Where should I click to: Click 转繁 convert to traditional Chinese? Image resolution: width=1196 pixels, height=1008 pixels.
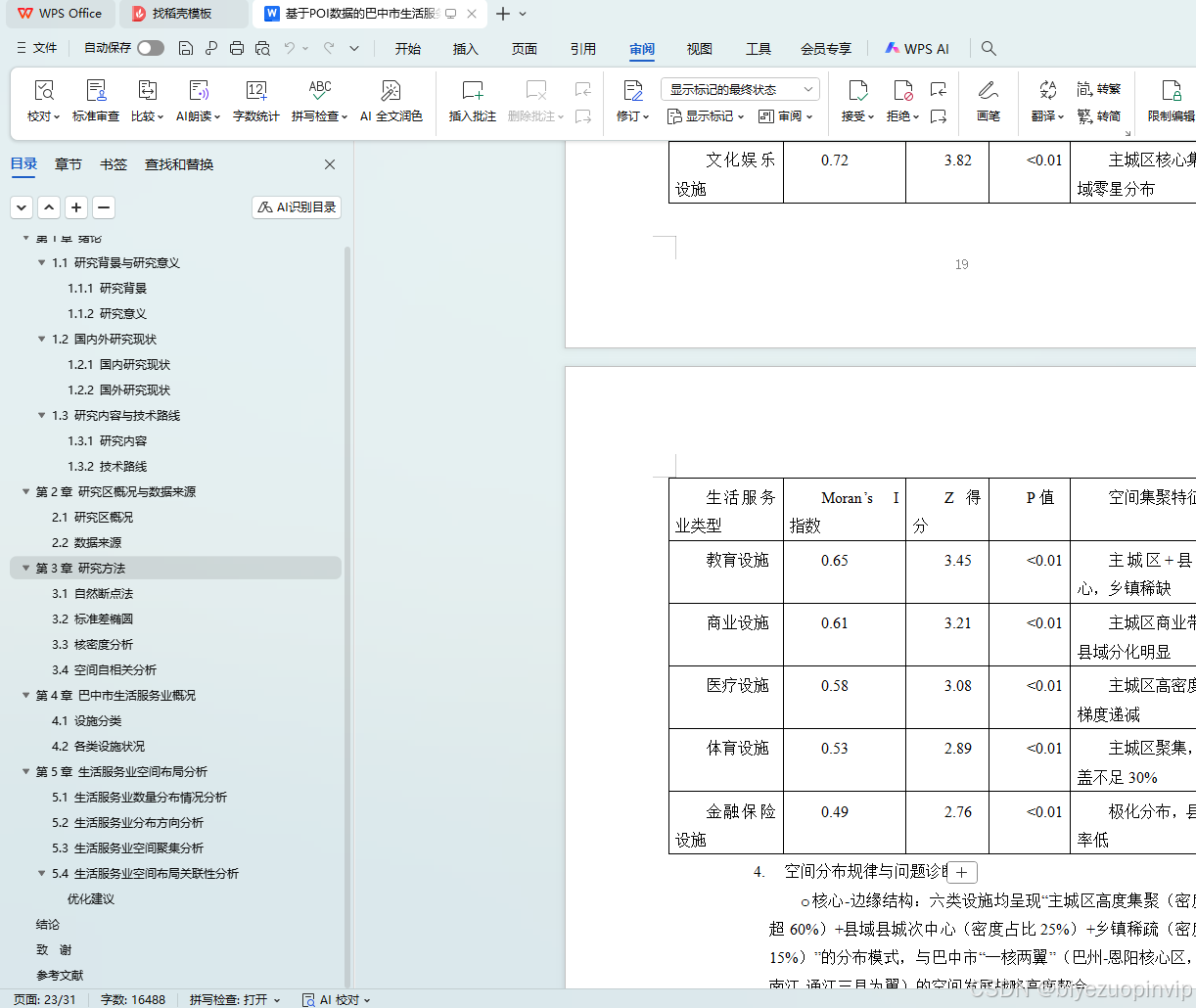click(x=1099, y=89)
